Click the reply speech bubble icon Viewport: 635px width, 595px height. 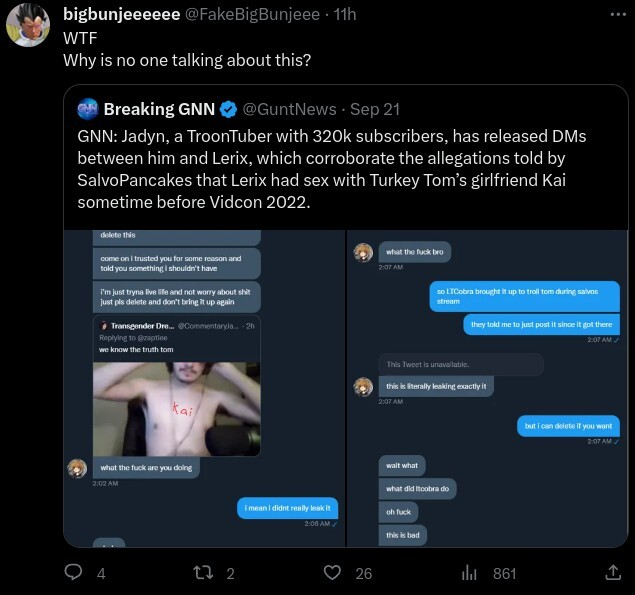73,572
